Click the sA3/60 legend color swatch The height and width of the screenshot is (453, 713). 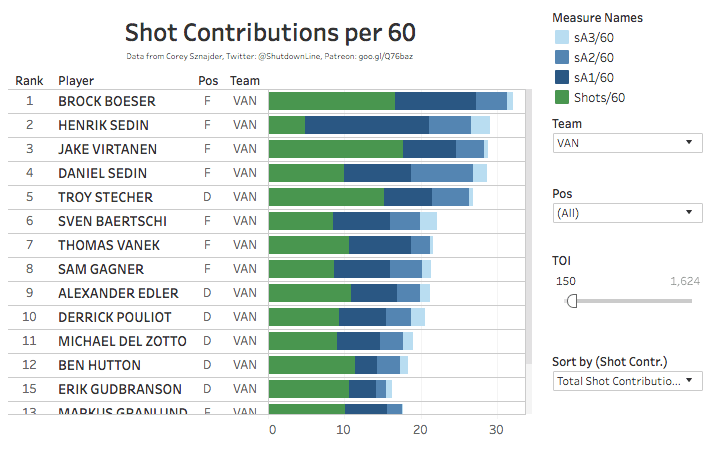click(562, 37)
